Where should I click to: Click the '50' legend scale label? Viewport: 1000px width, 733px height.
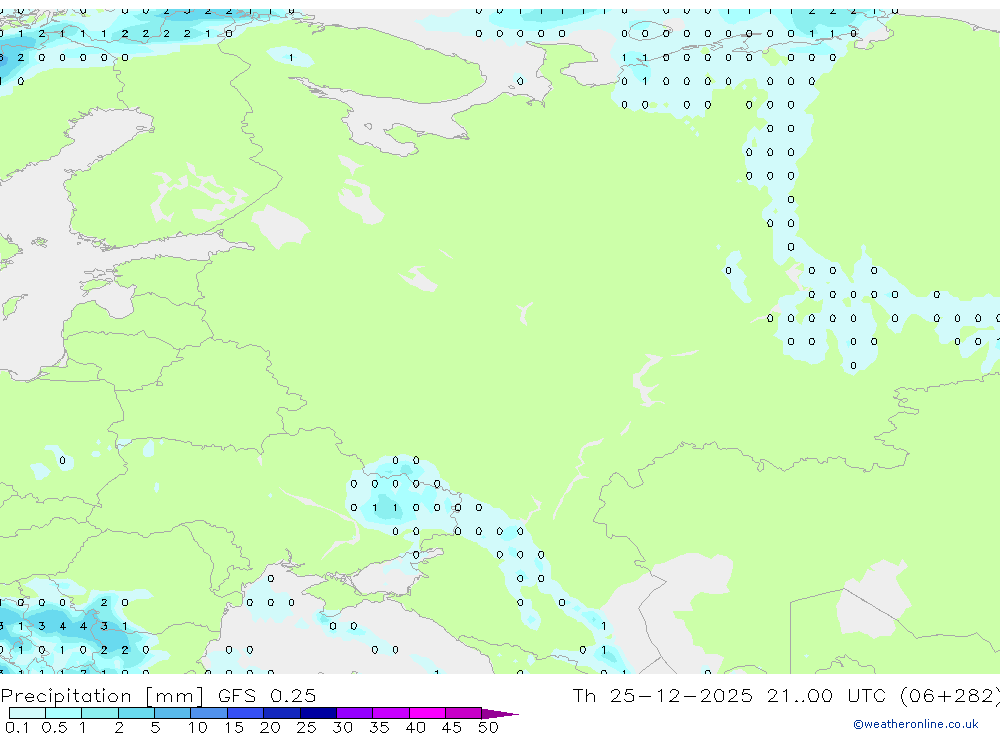pyautogui.click(x=488, y=727)
